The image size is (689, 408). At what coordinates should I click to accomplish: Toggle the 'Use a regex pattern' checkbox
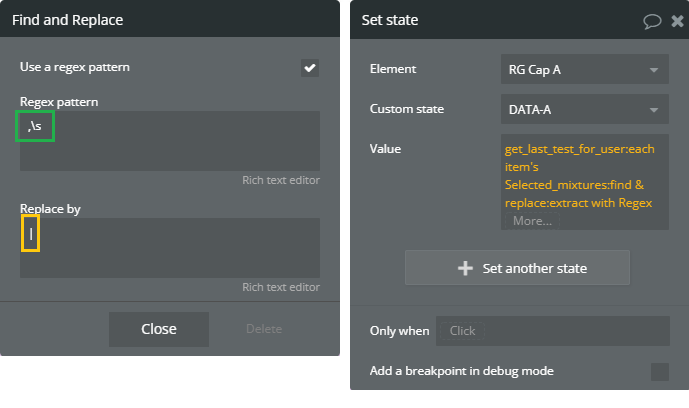point(310,68)
